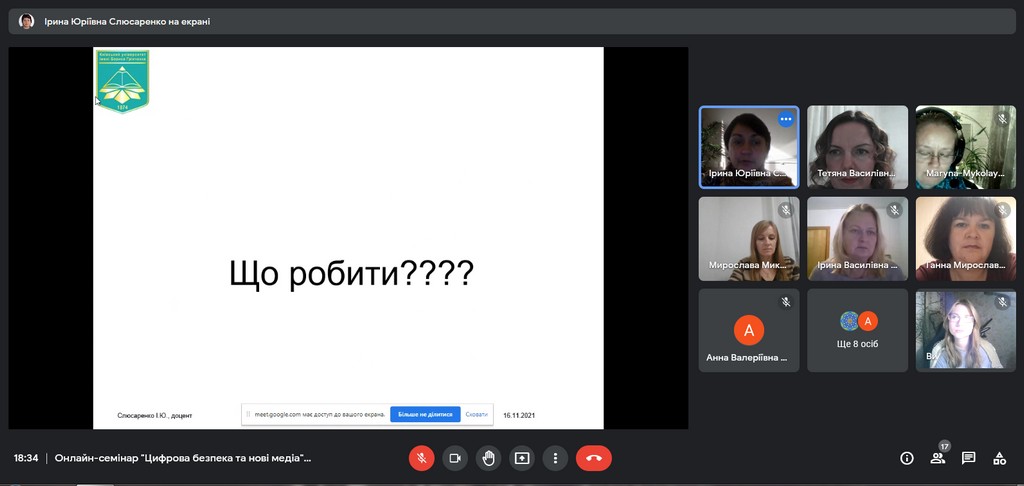Unmute the microphone with the red mic button

point(421,458)
